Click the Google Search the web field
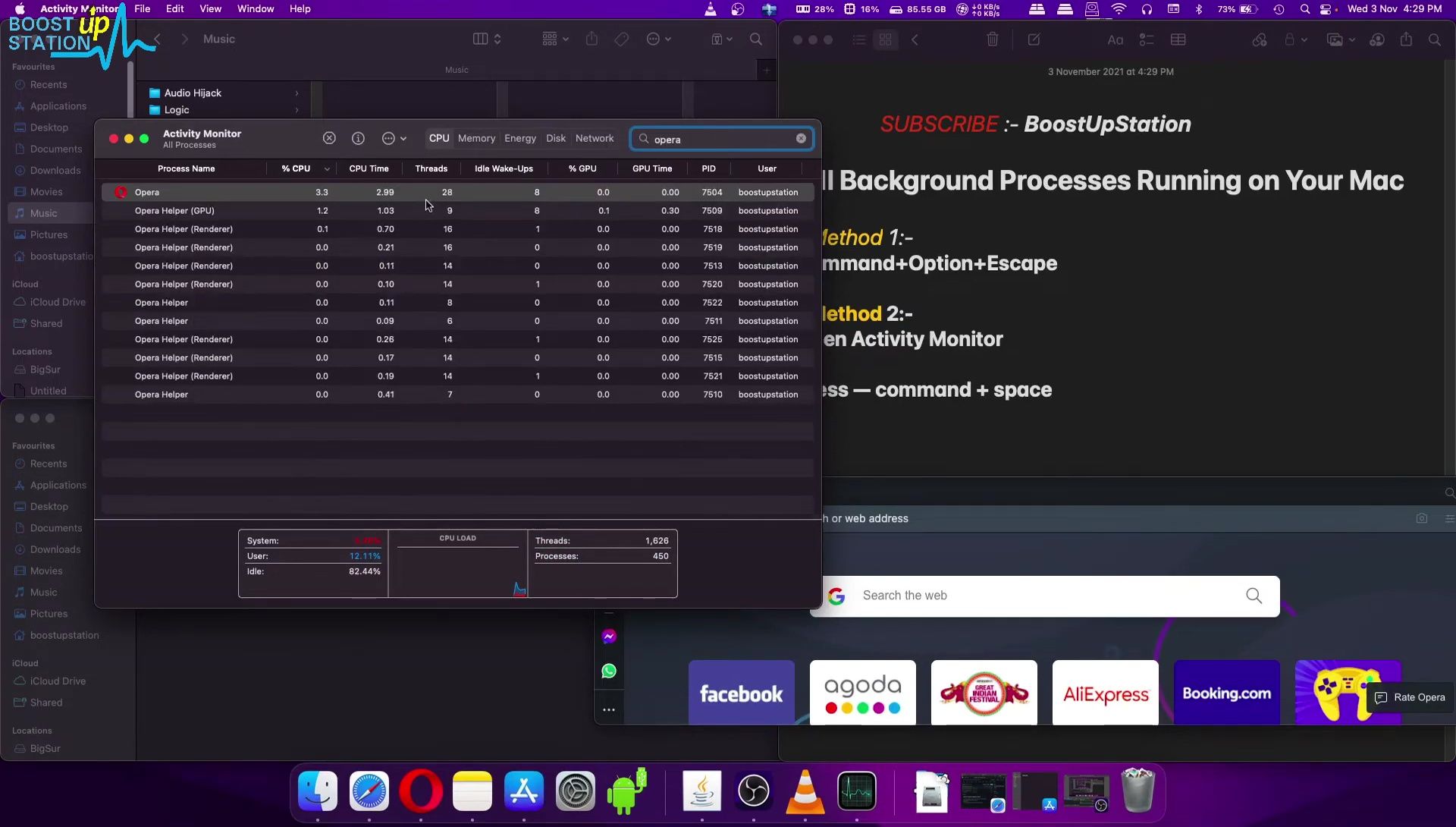Screen dimensions: 1456x827 point(1045,596)
